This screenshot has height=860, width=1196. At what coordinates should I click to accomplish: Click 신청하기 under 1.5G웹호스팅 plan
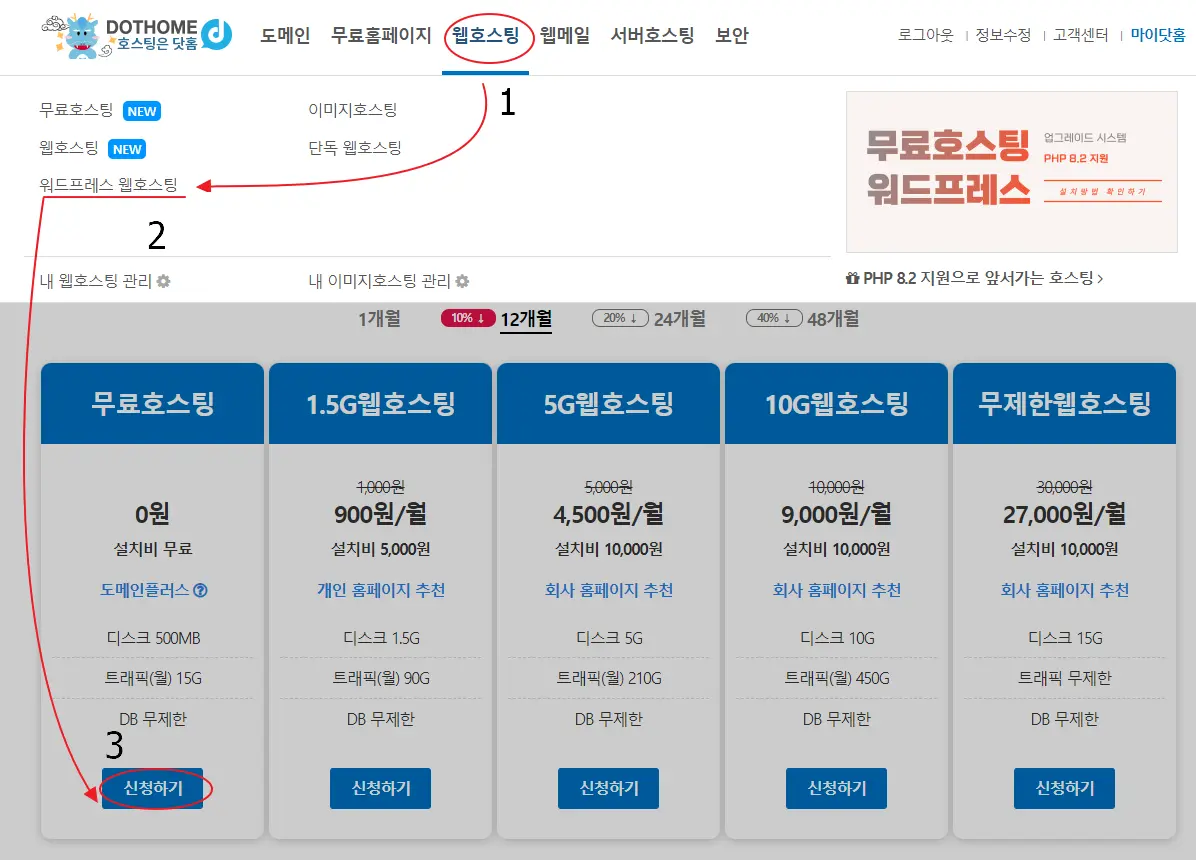[381, 788]
